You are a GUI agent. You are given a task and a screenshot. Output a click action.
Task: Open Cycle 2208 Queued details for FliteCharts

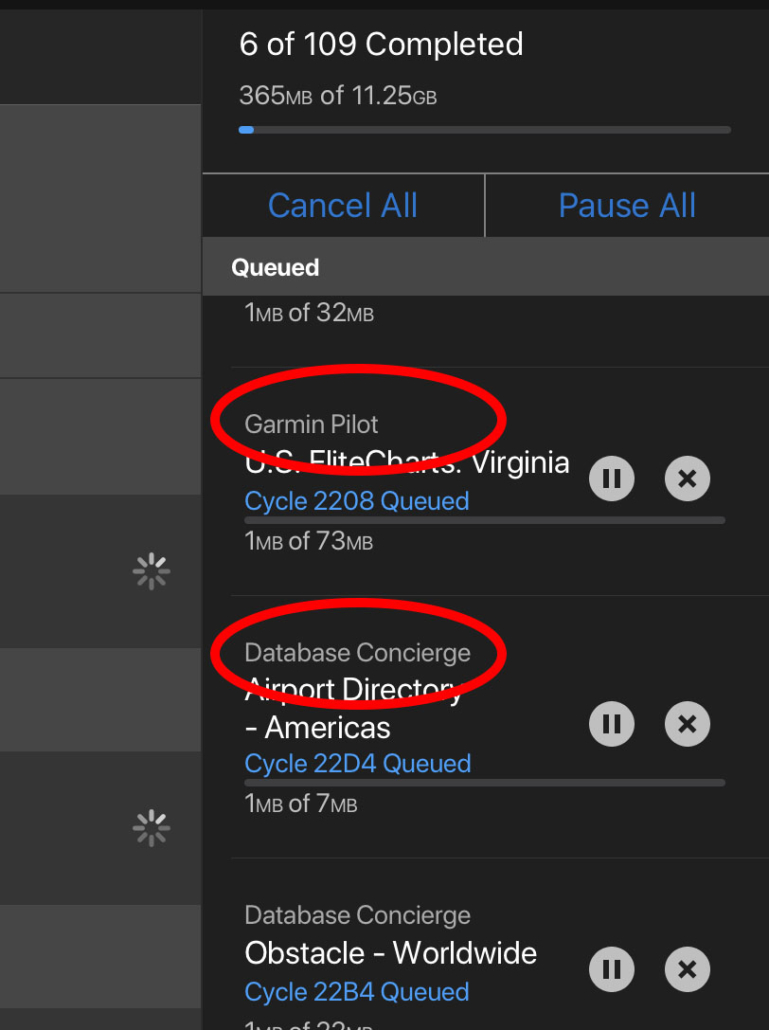click(x=356, y=500)
